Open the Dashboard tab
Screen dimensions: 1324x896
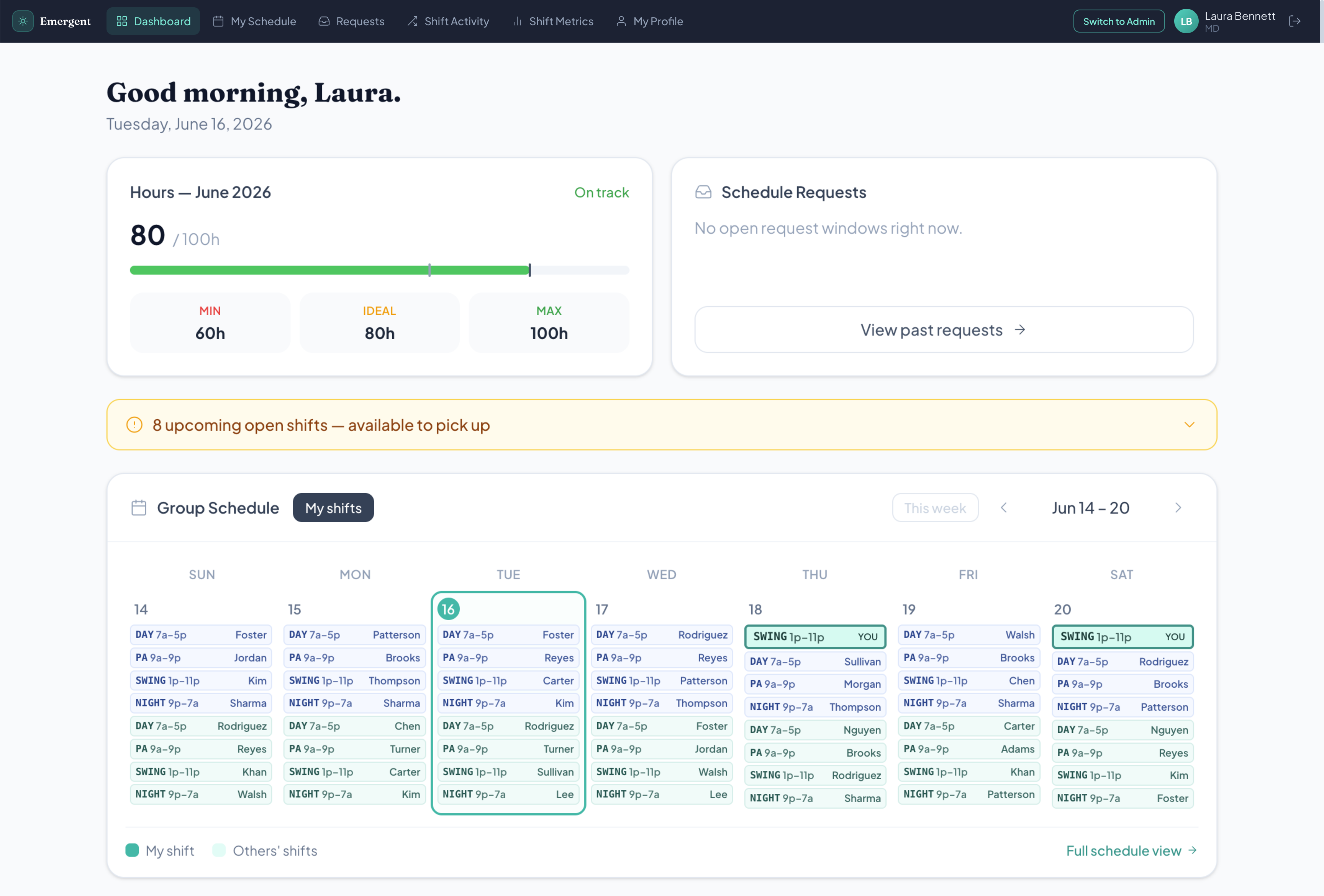(x=153, y=21)
